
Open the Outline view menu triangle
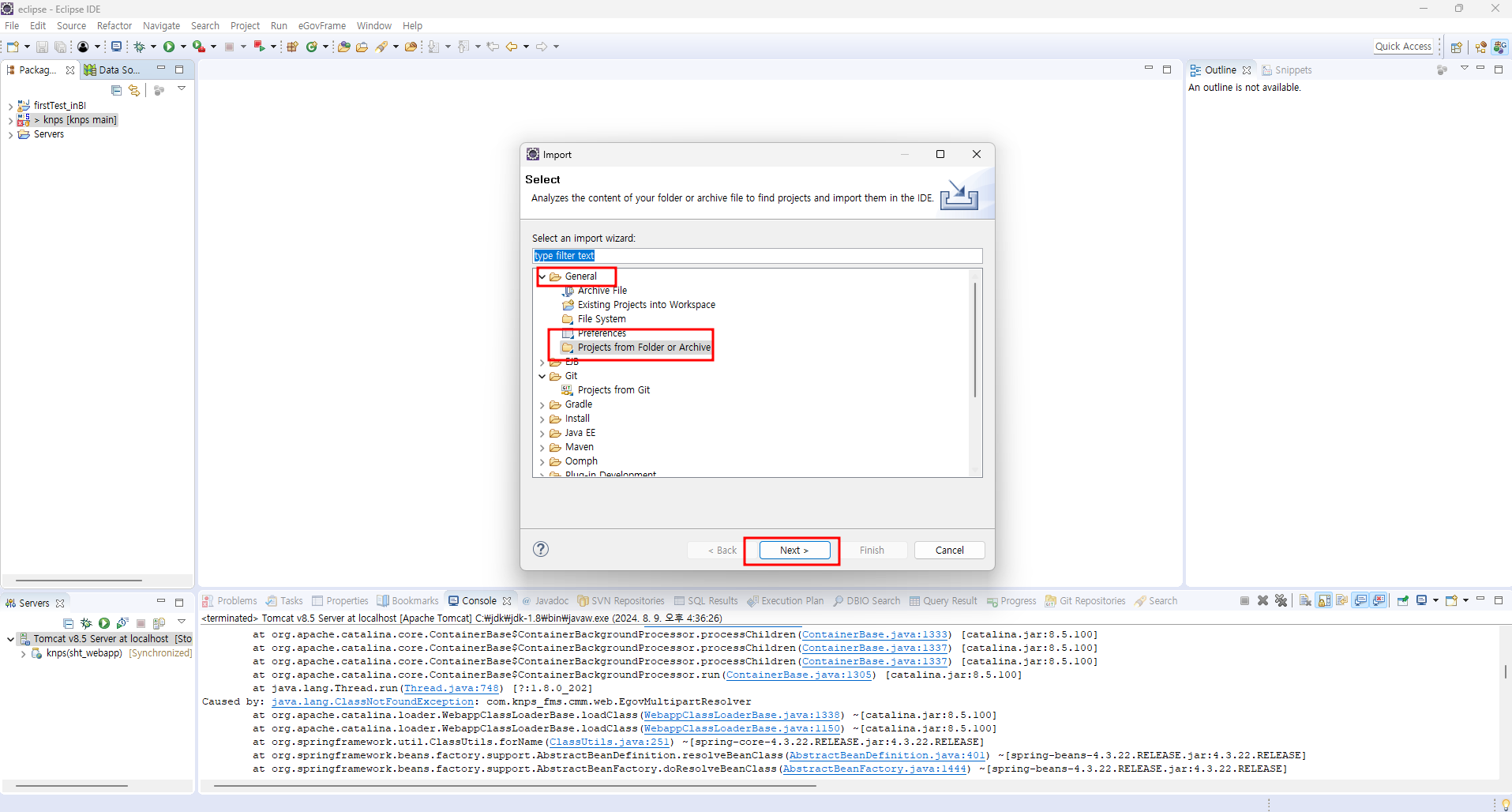coord(1464,68)
